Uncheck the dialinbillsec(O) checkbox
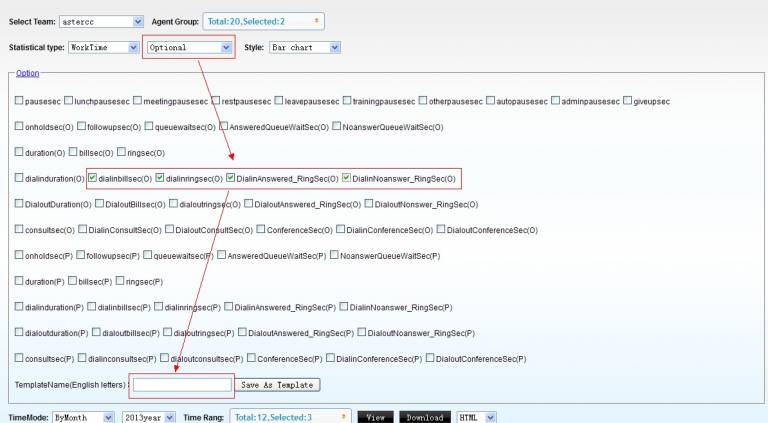768x423 pixels. pyautogui.click(x=93, y=178)
